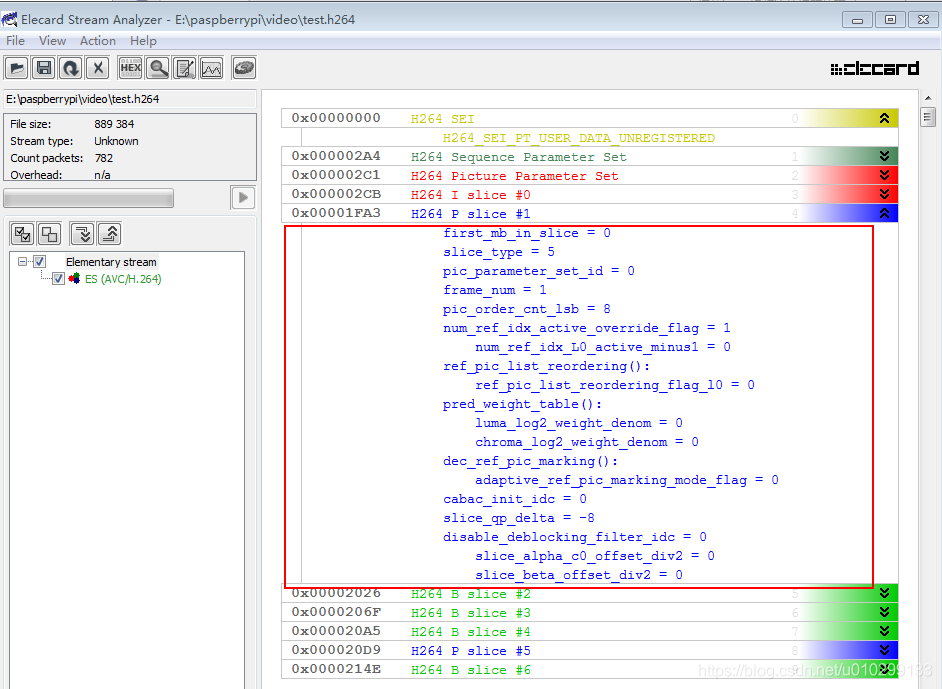Click the disable_deblocking_filter_idc = 0 field

(x=574, y=537)
